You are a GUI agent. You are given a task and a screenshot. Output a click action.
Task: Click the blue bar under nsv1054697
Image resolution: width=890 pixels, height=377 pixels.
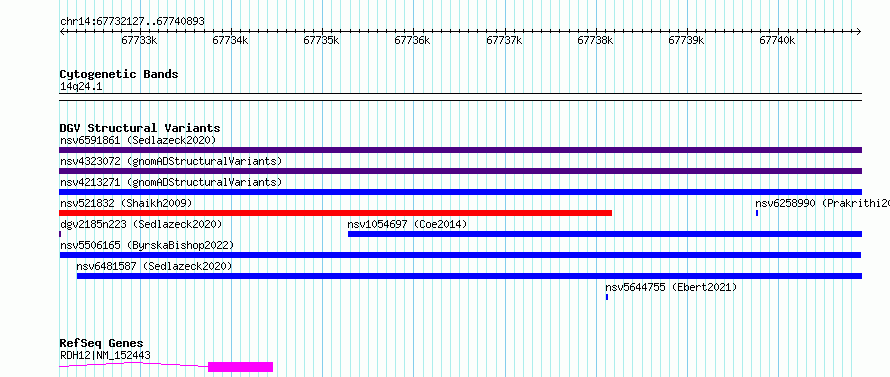[x=605, y=234]
